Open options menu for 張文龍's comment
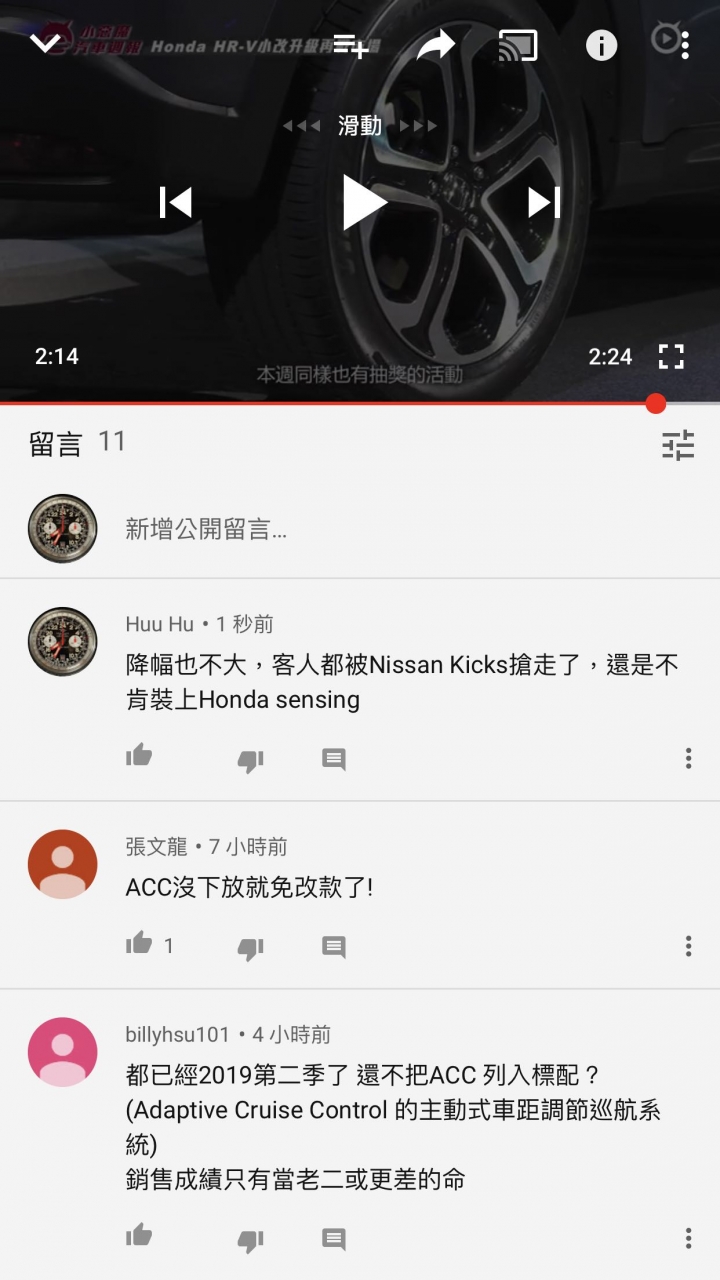The height and width of the screenshot is (1280, 720). [x=688, y=945]
